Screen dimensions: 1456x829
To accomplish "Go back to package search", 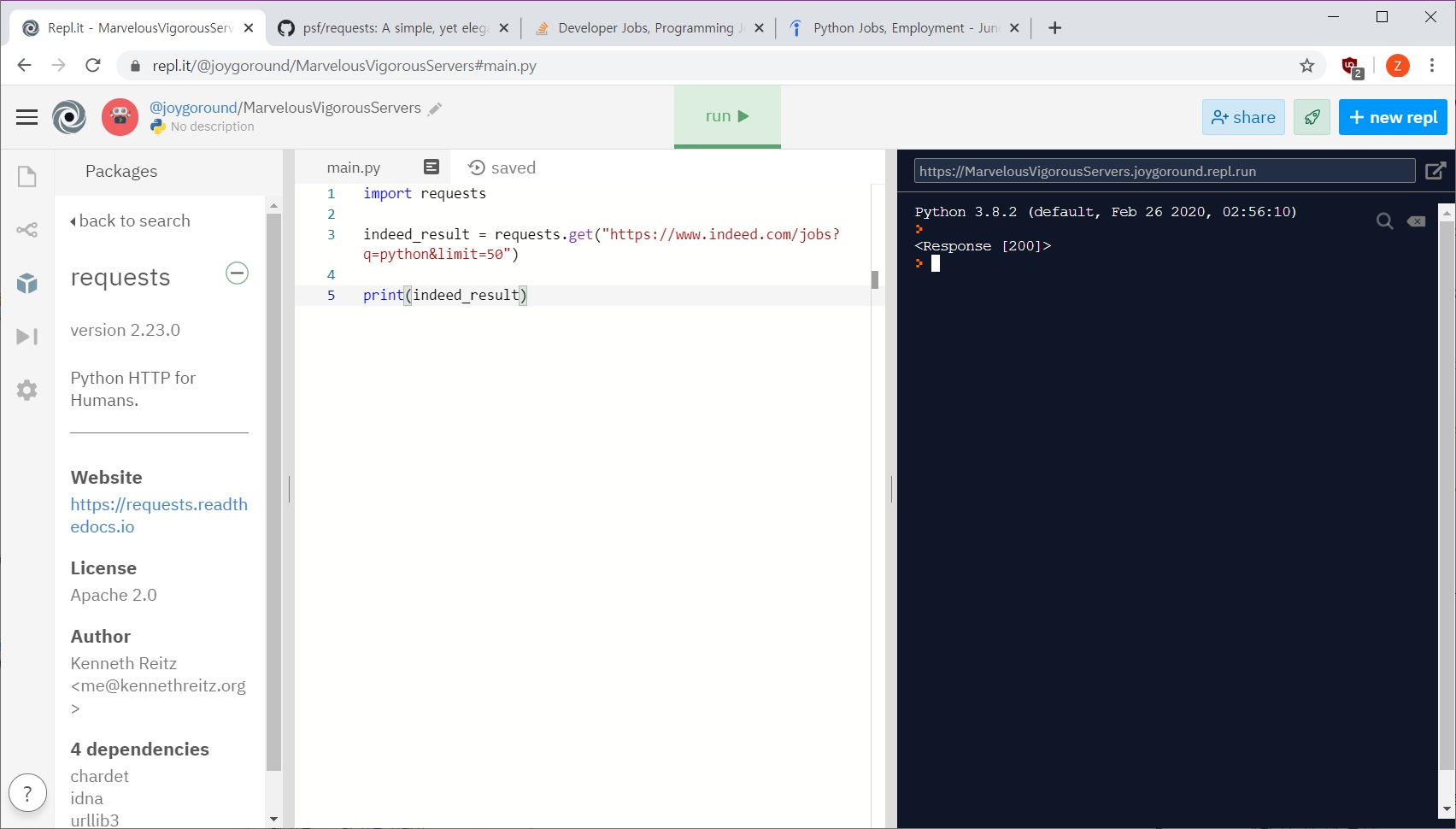I will click(x=130, y=220).
